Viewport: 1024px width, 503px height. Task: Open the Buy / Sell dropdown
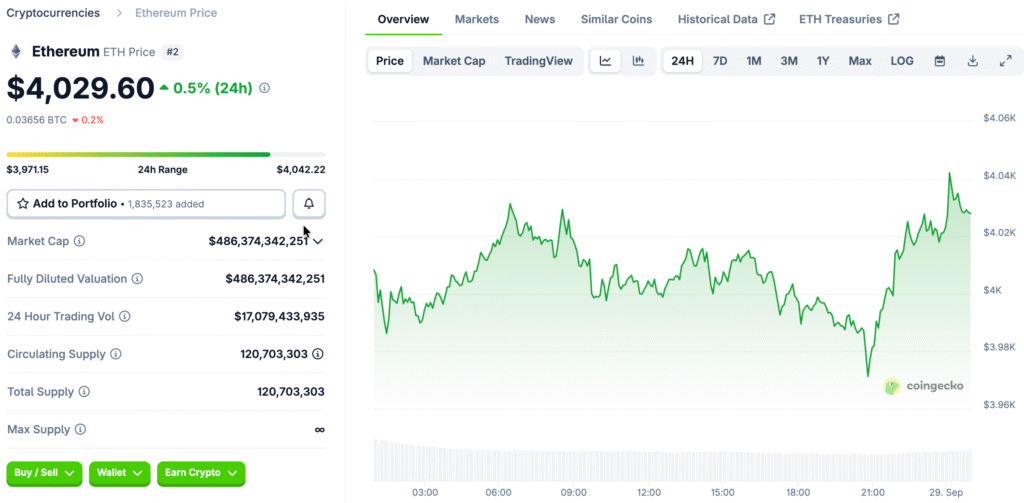point(45,472)
